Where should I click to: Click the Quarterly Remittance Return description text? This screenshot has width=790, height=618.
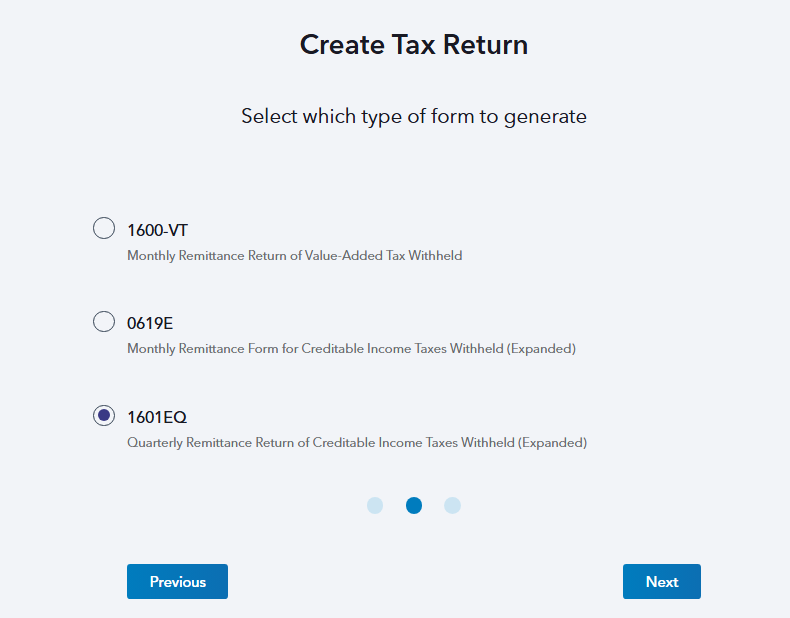pyautogui.click(x=356, y=442)
